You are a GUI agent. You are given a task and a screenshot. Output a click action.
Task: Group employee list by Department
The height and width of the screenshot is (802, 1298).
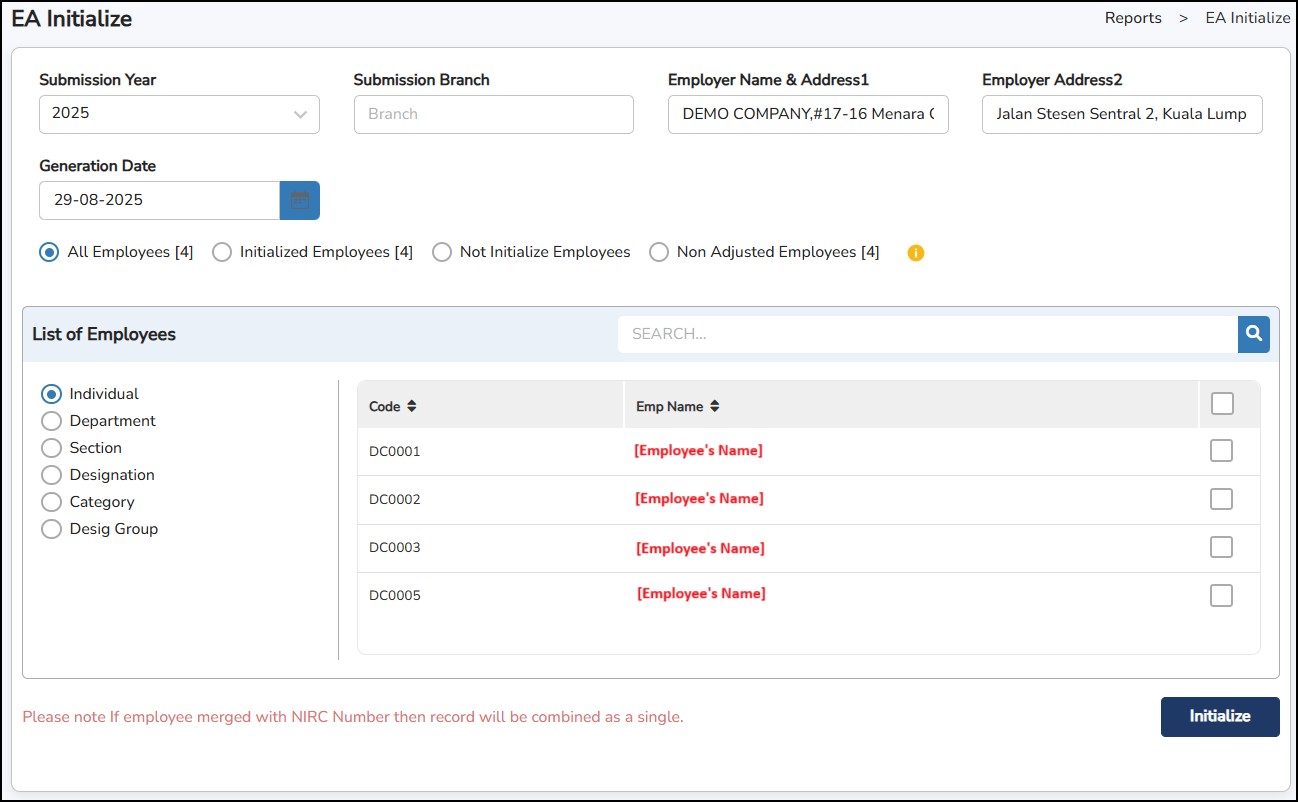[52, 421]
